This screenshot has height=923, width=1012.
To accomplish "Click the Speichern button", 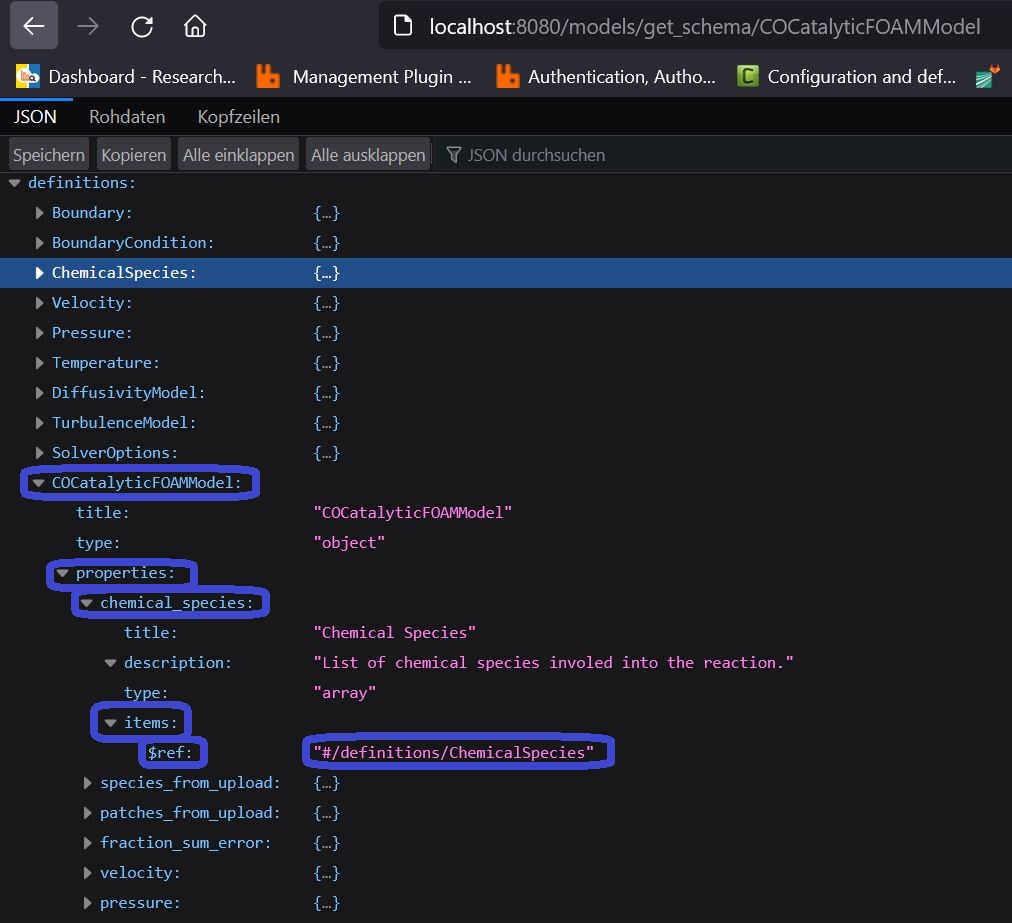I will [48, 155].
